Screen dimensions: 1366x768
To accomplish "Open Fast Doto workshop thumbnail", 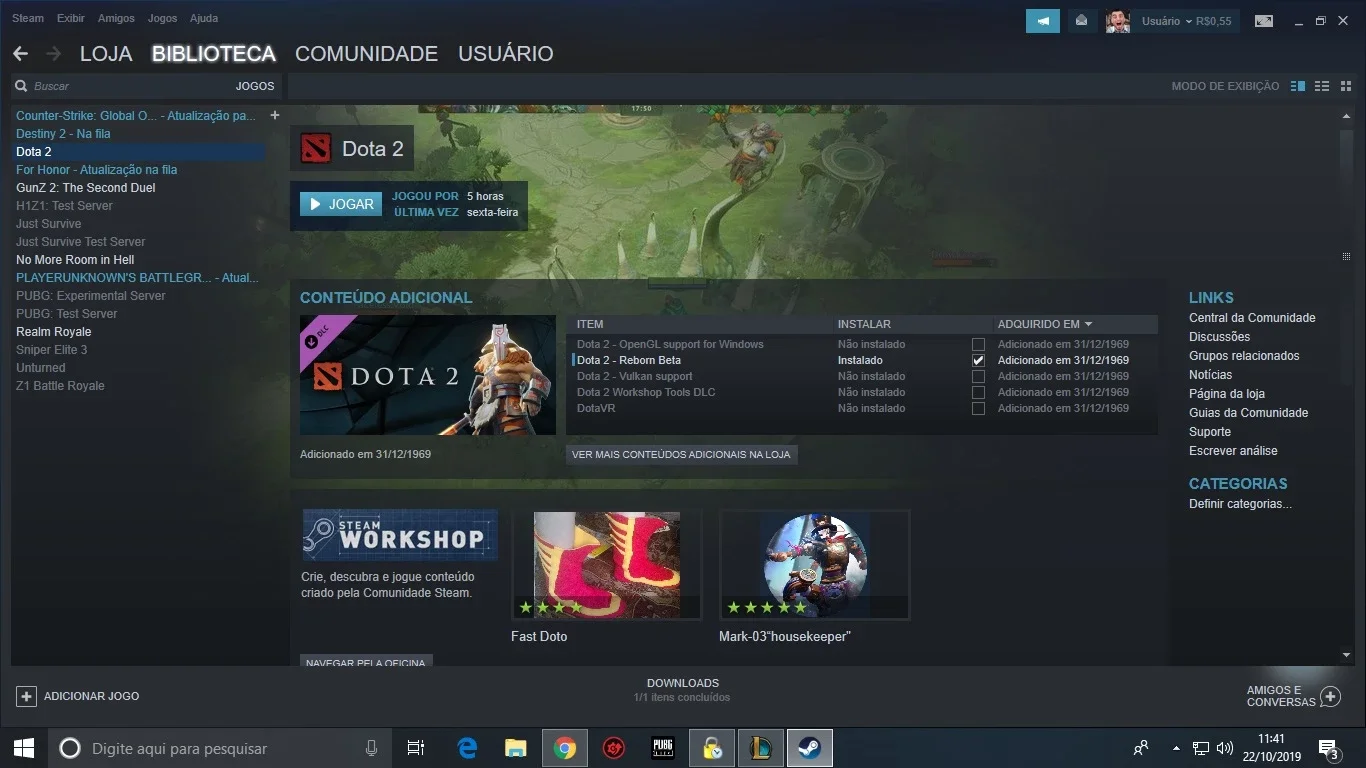I will (606, 565).
